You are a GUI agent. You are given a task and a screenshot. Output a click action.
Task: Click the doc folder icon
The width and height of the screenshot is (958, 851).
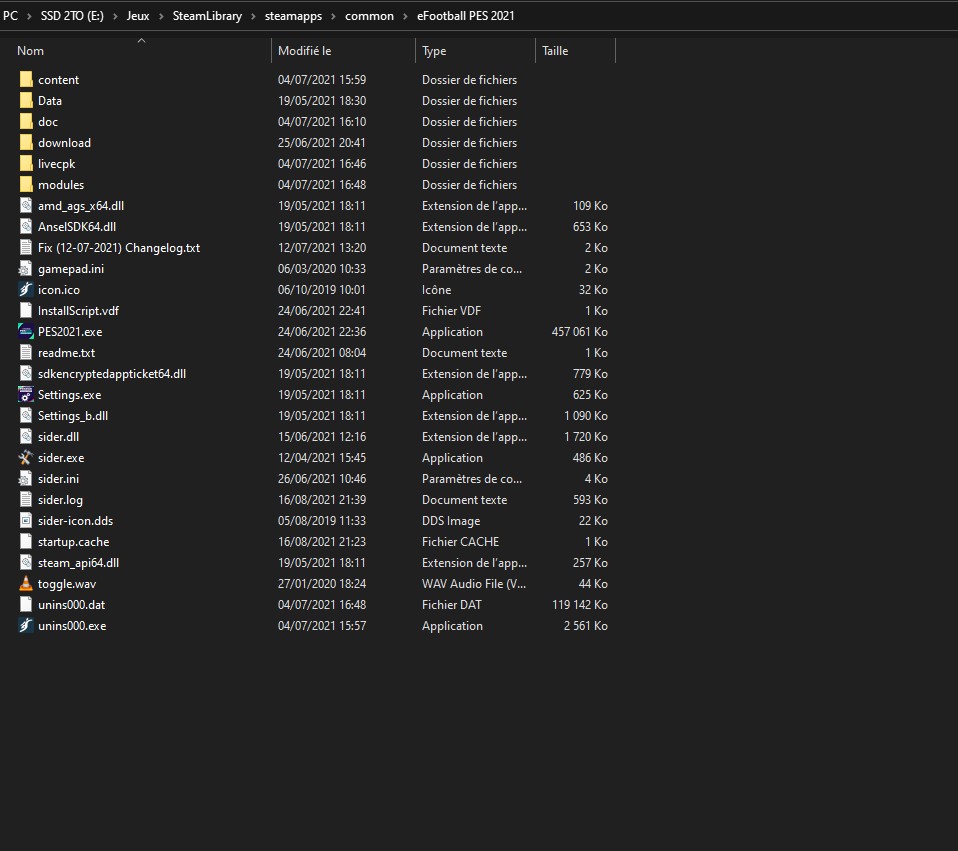pyautogui.click(x=26, y=122)
